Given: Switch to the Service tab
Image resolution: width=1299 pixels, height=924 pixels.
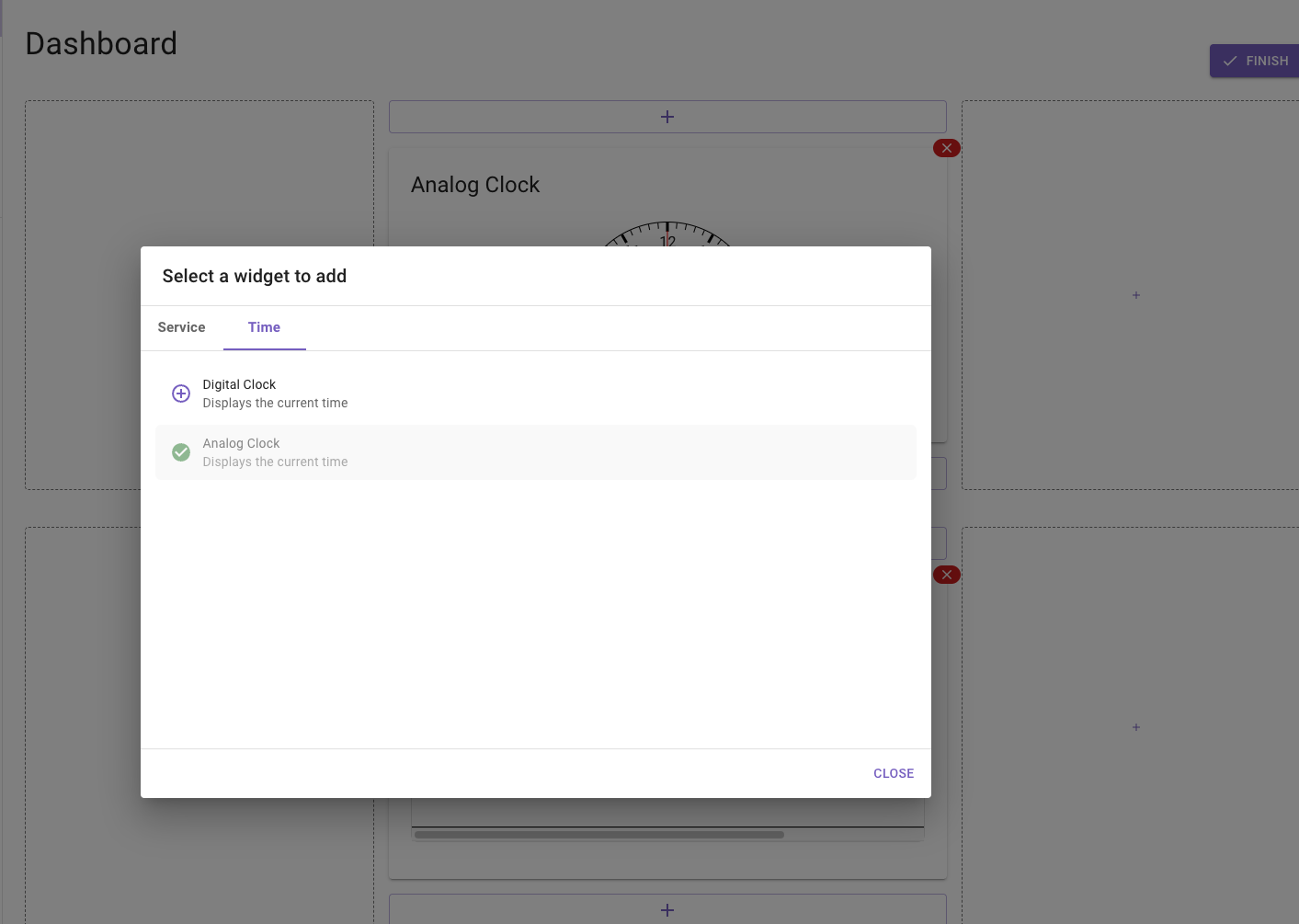Looking at the screenshot, I should pos(182,327).
